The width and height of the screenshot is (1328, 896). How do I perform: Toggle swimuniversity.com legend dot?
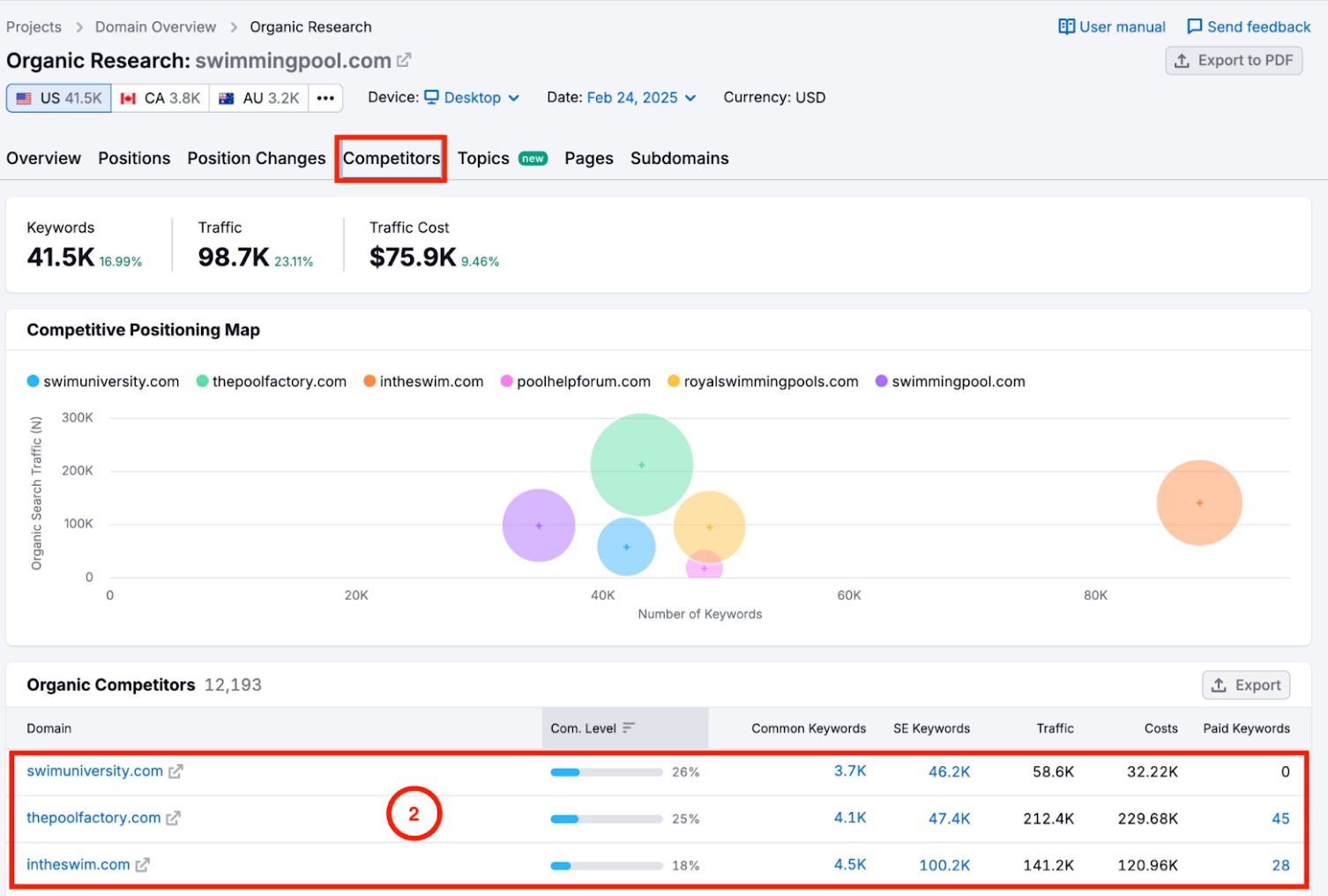(x=34, y=381)
